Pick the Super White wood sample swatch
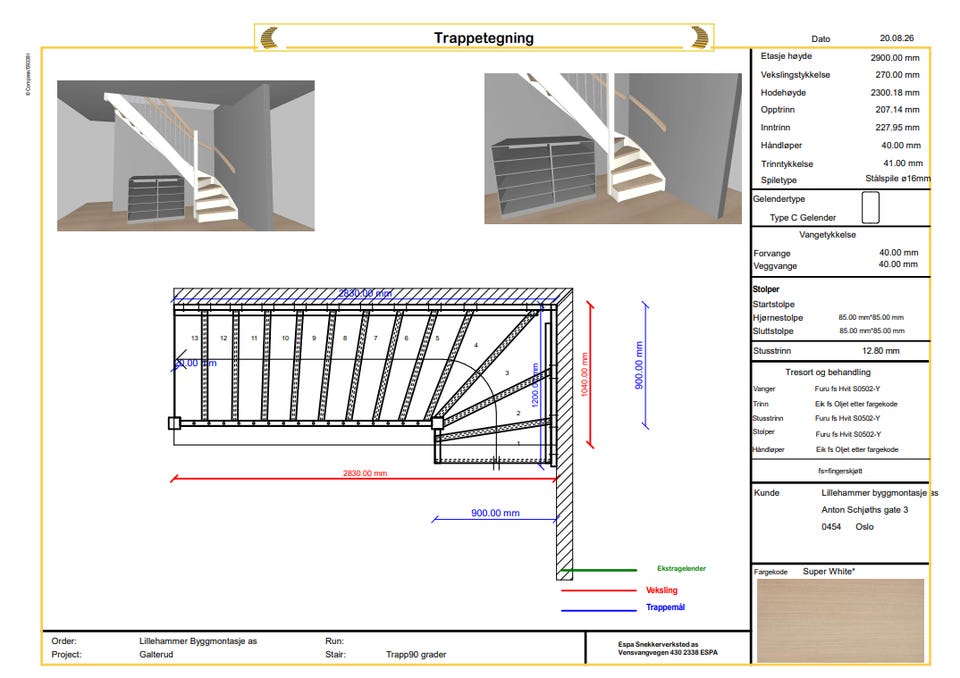 (x=841, y=620)
